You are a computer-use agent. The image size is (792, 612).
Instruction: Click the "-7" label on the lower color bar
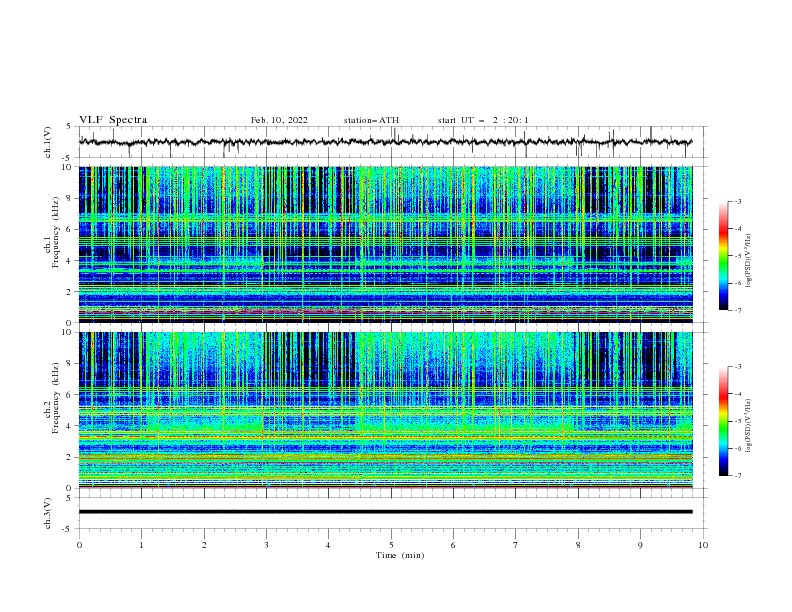coord(738,475)
